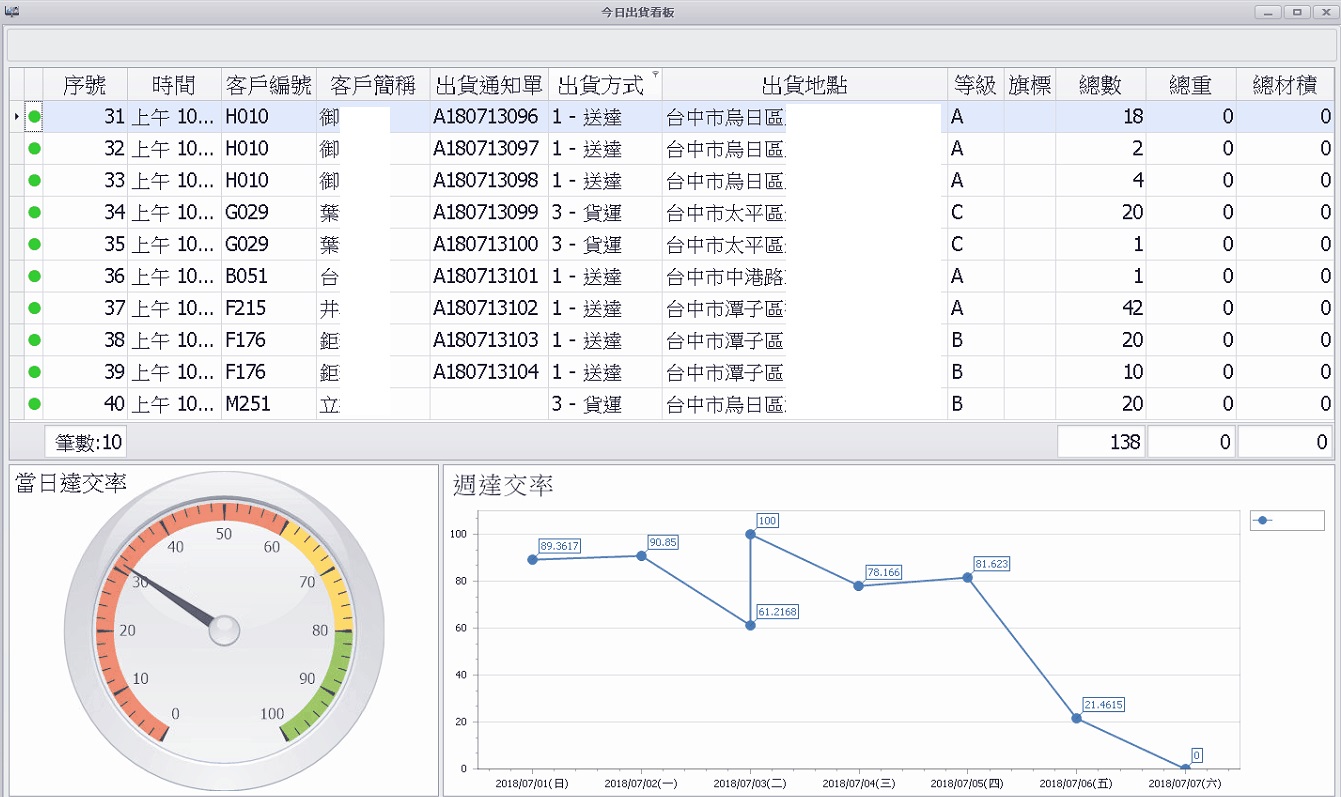Click the green status dot in row 31
This screenshot has width=1341, height=797.
(34, 117)
